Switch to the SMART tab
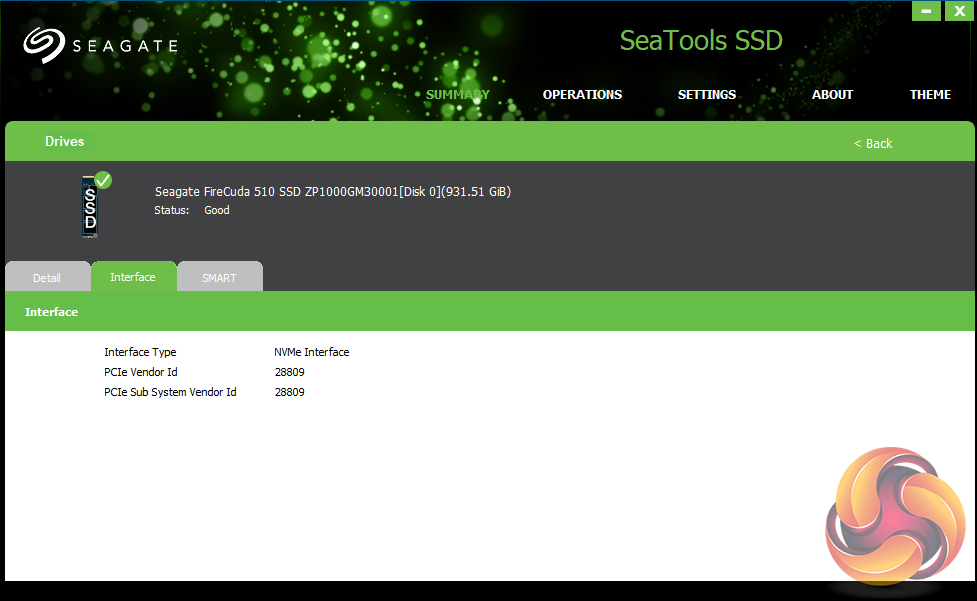Screen dimensions: 977x601 (219, 277)
